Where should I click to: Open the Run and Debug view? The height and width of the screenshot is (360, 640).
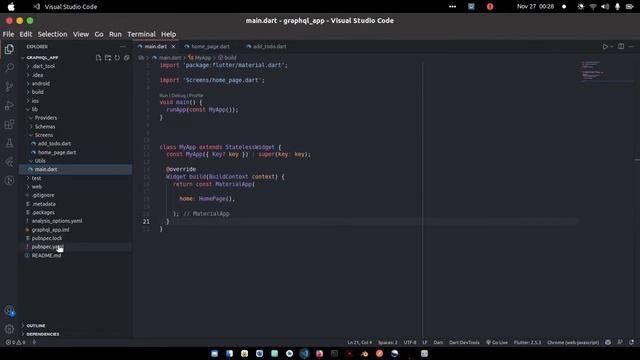(x=9, y=105)
